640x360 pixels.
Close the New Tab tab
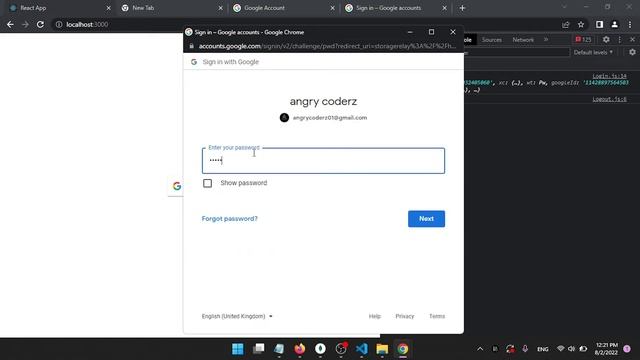coord(220,8)
